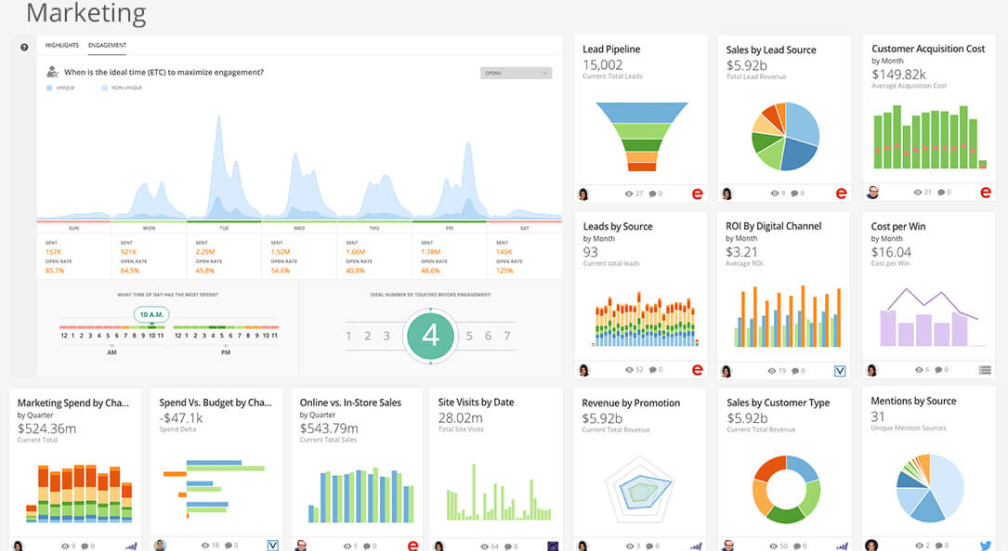Viewport: 1008px width, 551px height.
Task: Open the Site Visits by Date card title
Action: point(476,402)
